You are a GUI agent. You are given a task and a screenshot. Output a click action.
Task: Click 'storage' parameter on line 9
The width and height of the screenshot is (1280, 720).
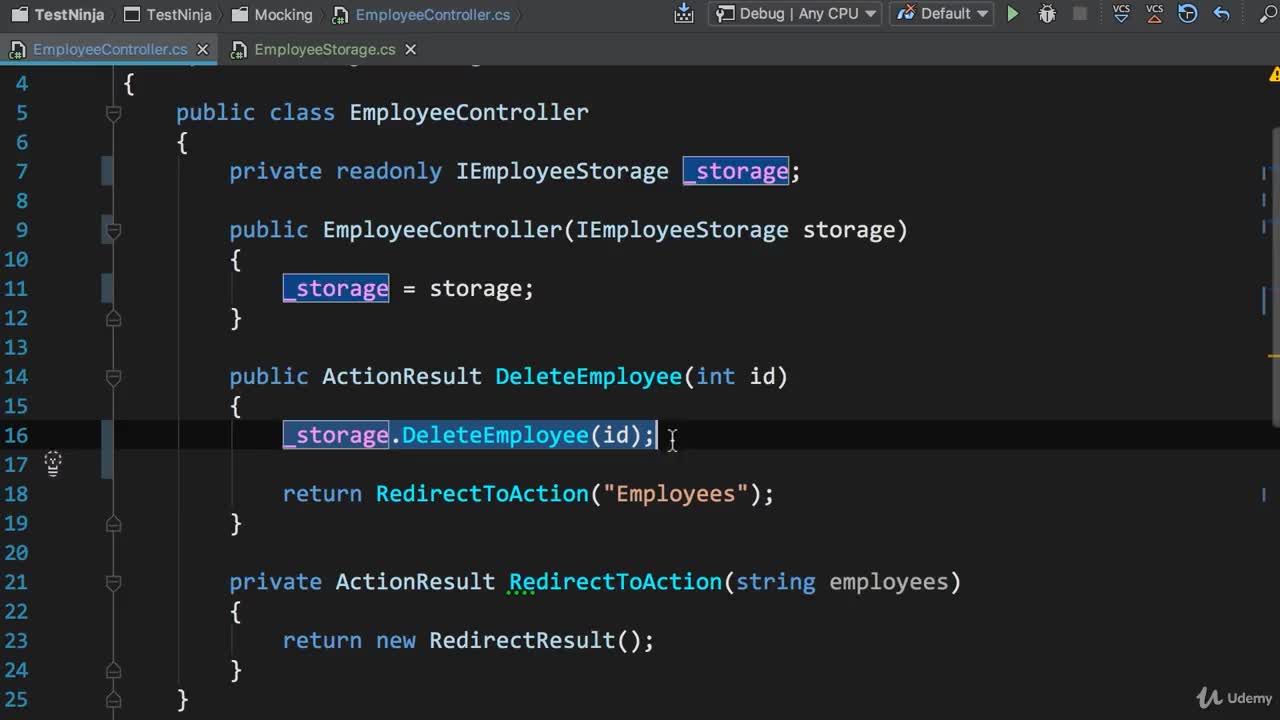(849, 230)
